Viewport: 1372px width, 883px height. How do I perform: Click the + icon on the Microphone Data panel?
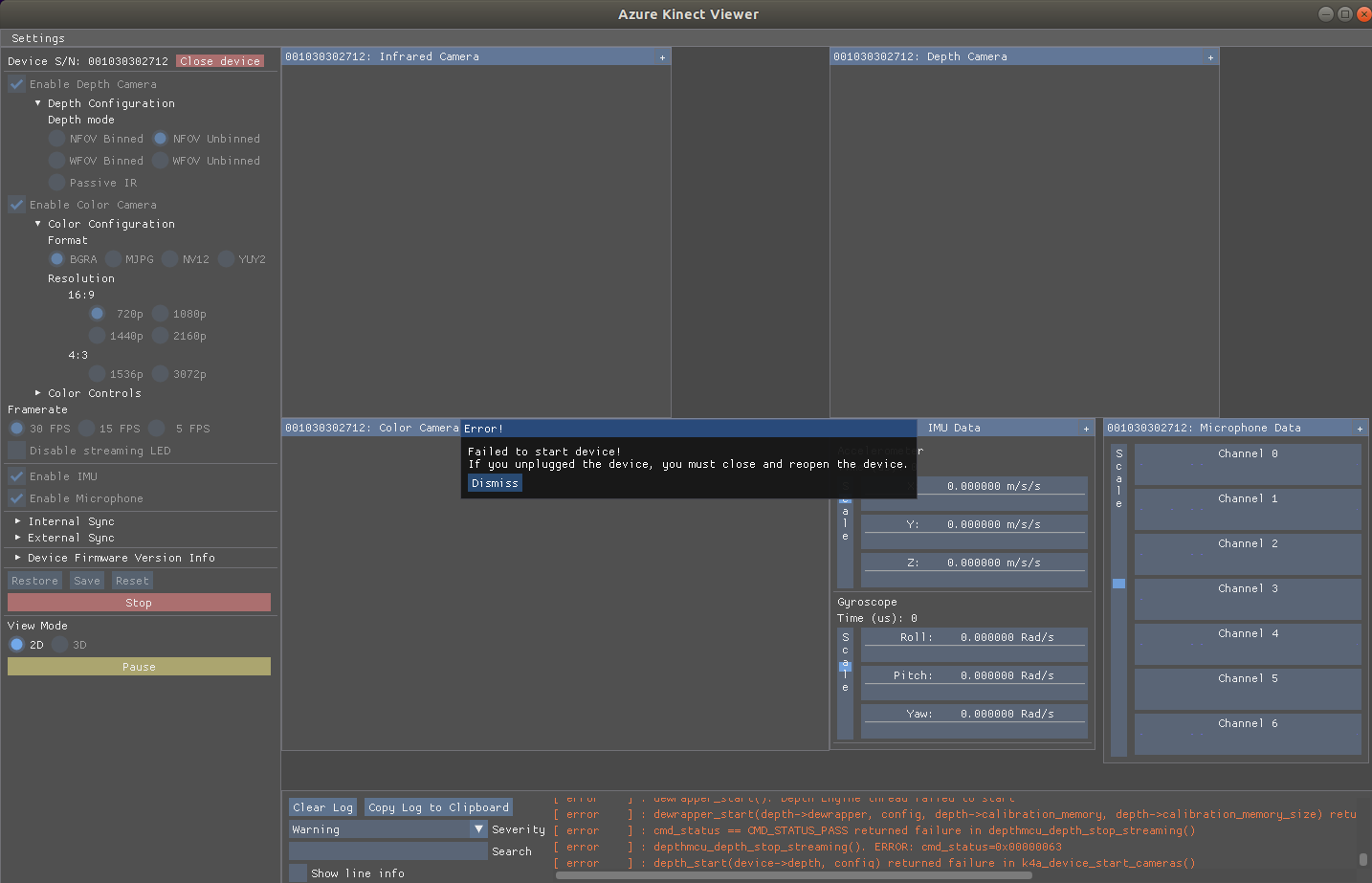[1360, 428]
